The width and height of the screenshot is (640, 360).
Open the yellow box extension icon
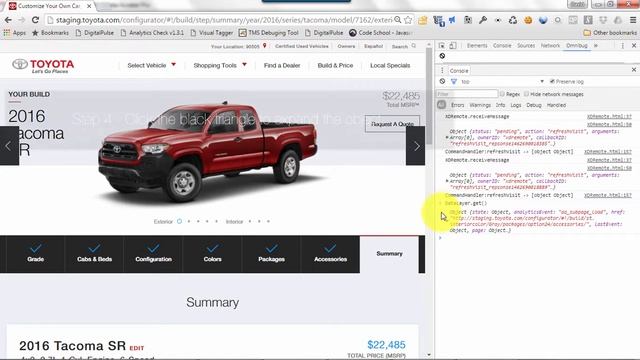coord(423,20)
